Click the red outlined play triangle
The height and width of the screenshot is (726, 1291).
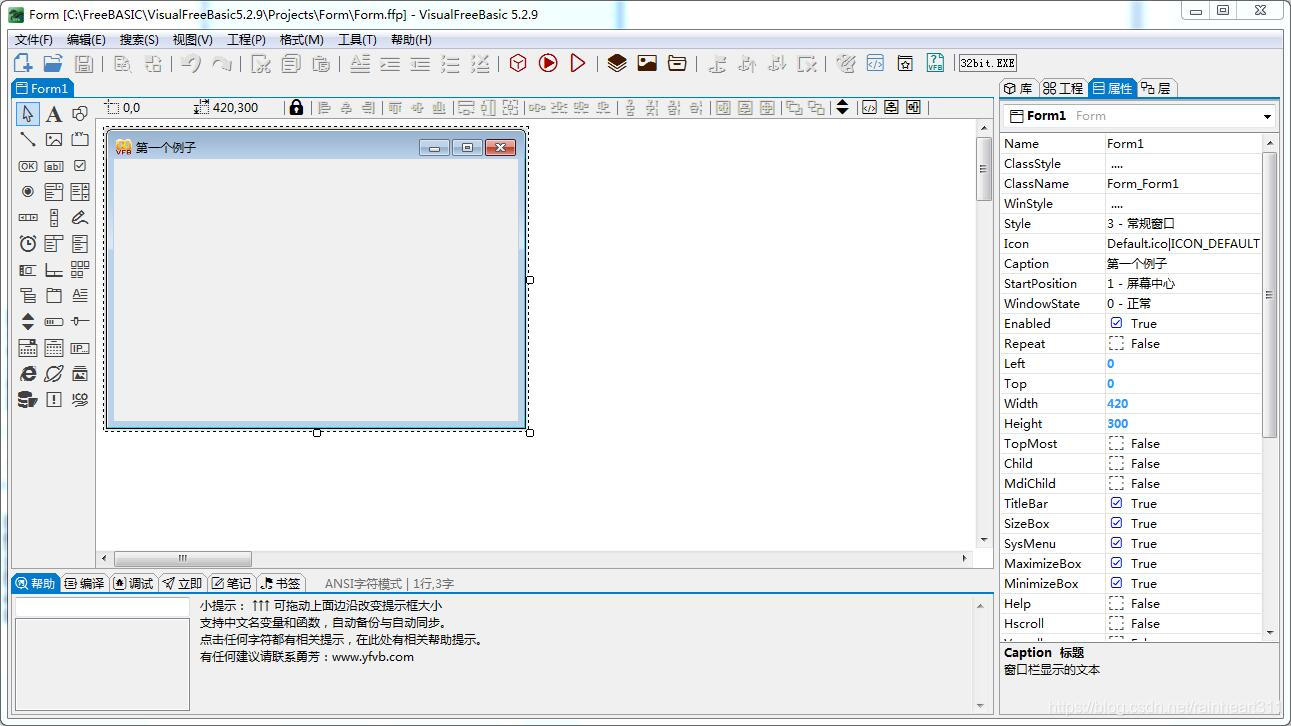pyautogui.click(x=578, y=63)
